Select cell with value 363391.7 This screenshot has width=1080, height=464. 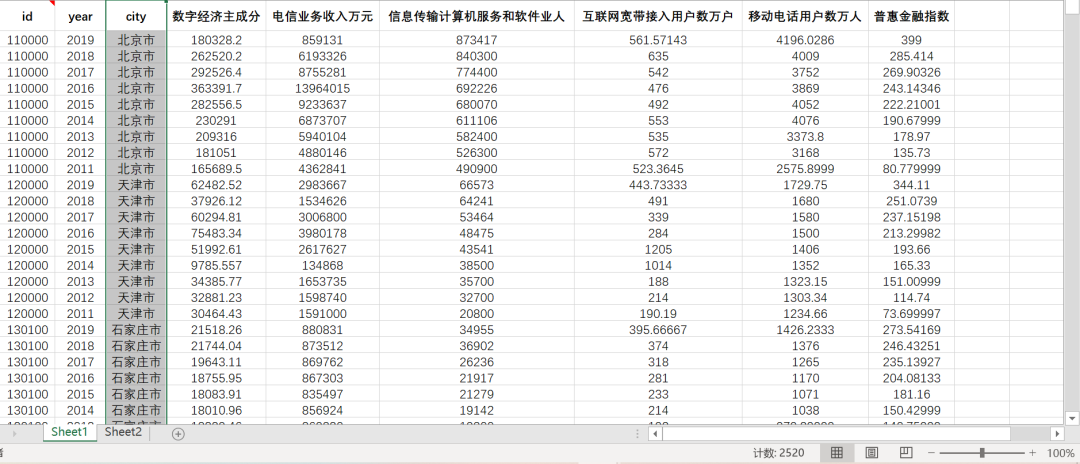tap(216, 88)
